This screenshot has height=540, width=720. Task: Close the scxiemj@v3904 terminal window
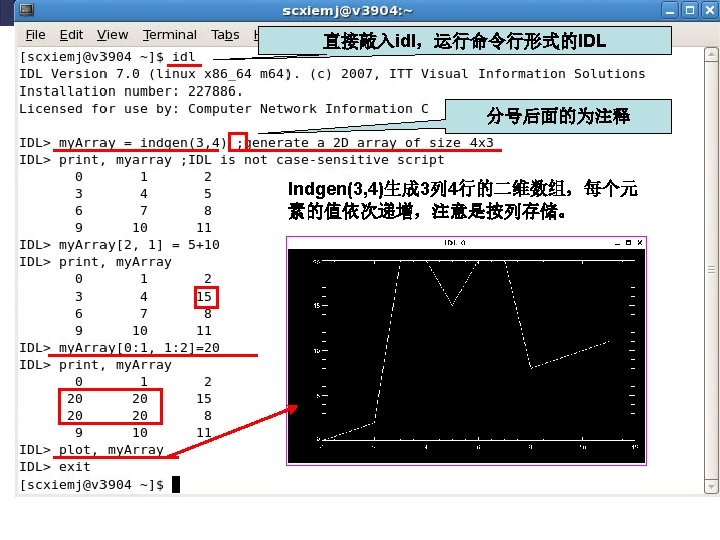coord(709,10)
